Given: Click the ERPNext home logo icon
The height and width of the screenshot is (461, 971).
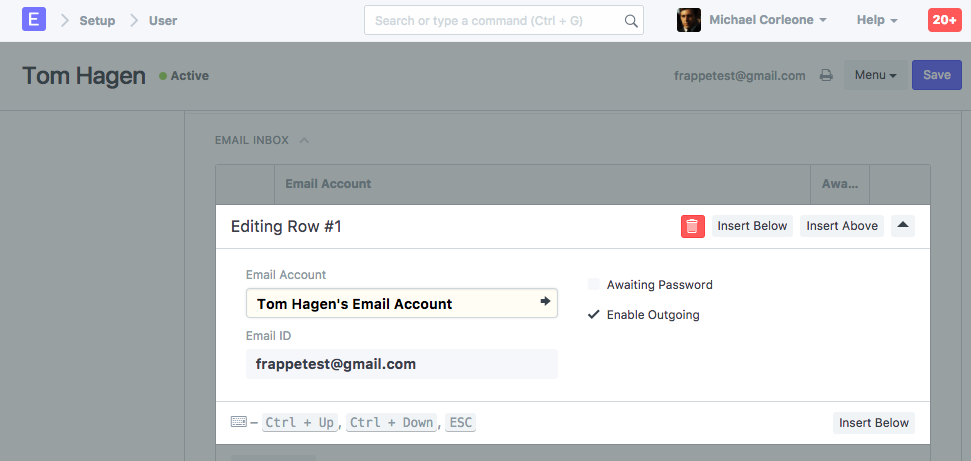Looking at the screenshot, I should click(34, 20).
